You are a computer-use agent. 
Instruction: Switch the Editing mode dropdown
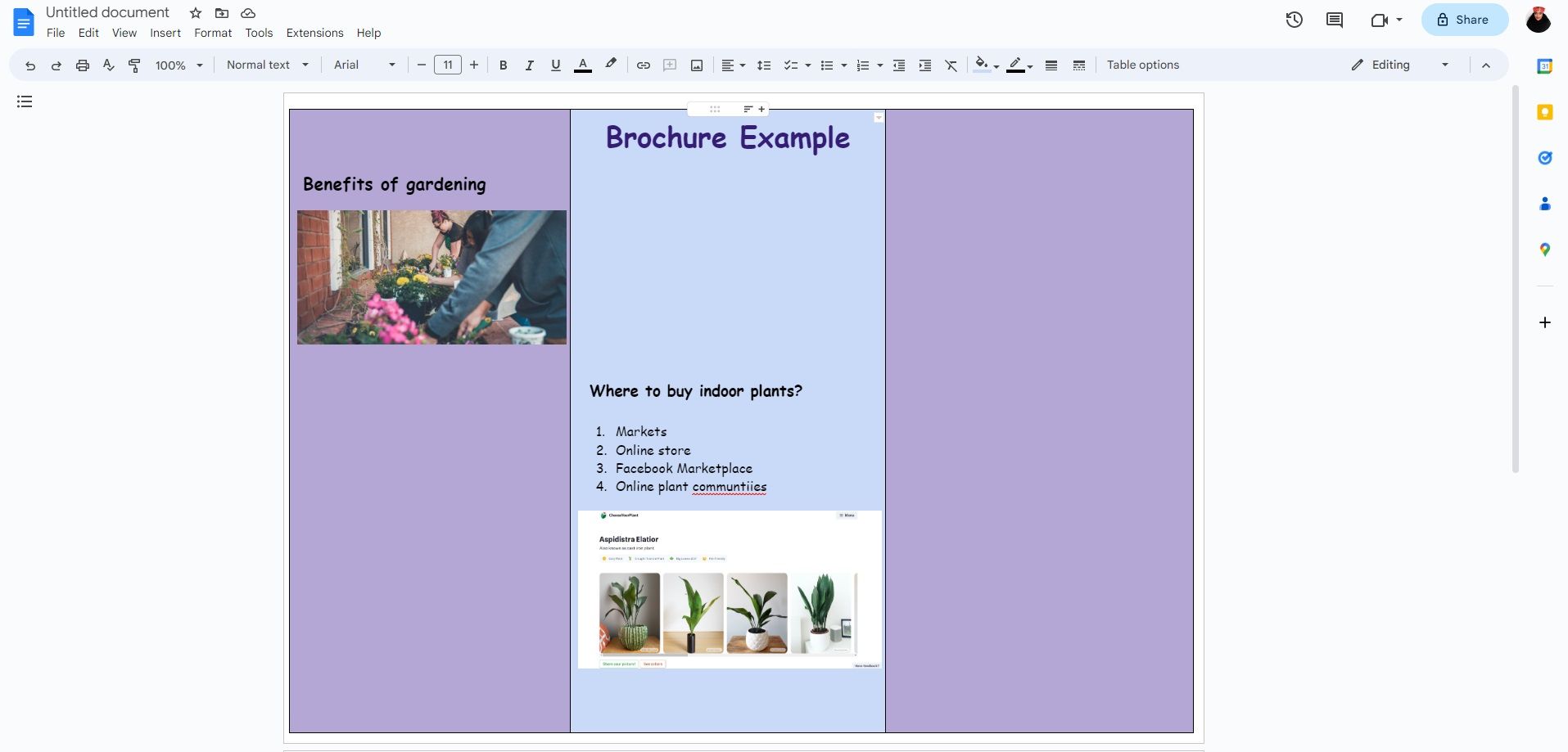point(1400,65)
